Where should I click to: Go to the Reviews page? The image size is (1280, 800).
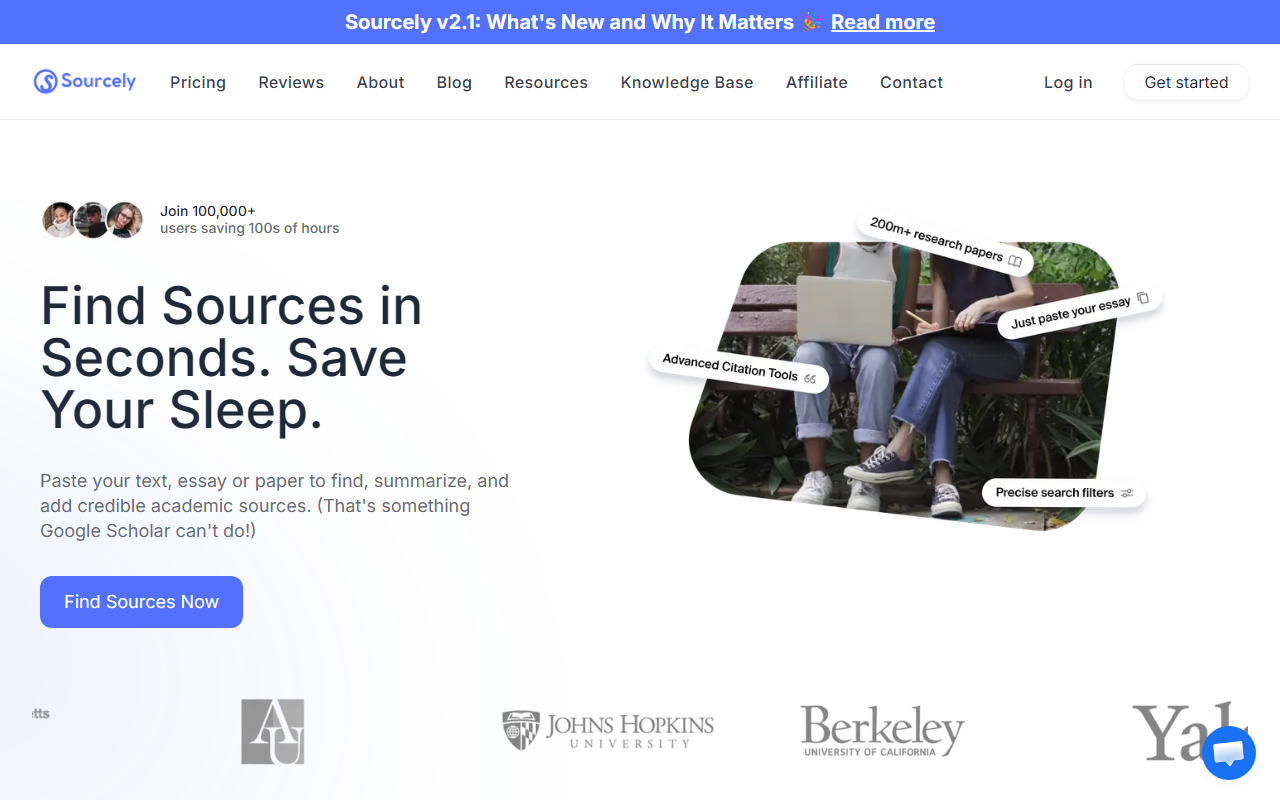291,82
